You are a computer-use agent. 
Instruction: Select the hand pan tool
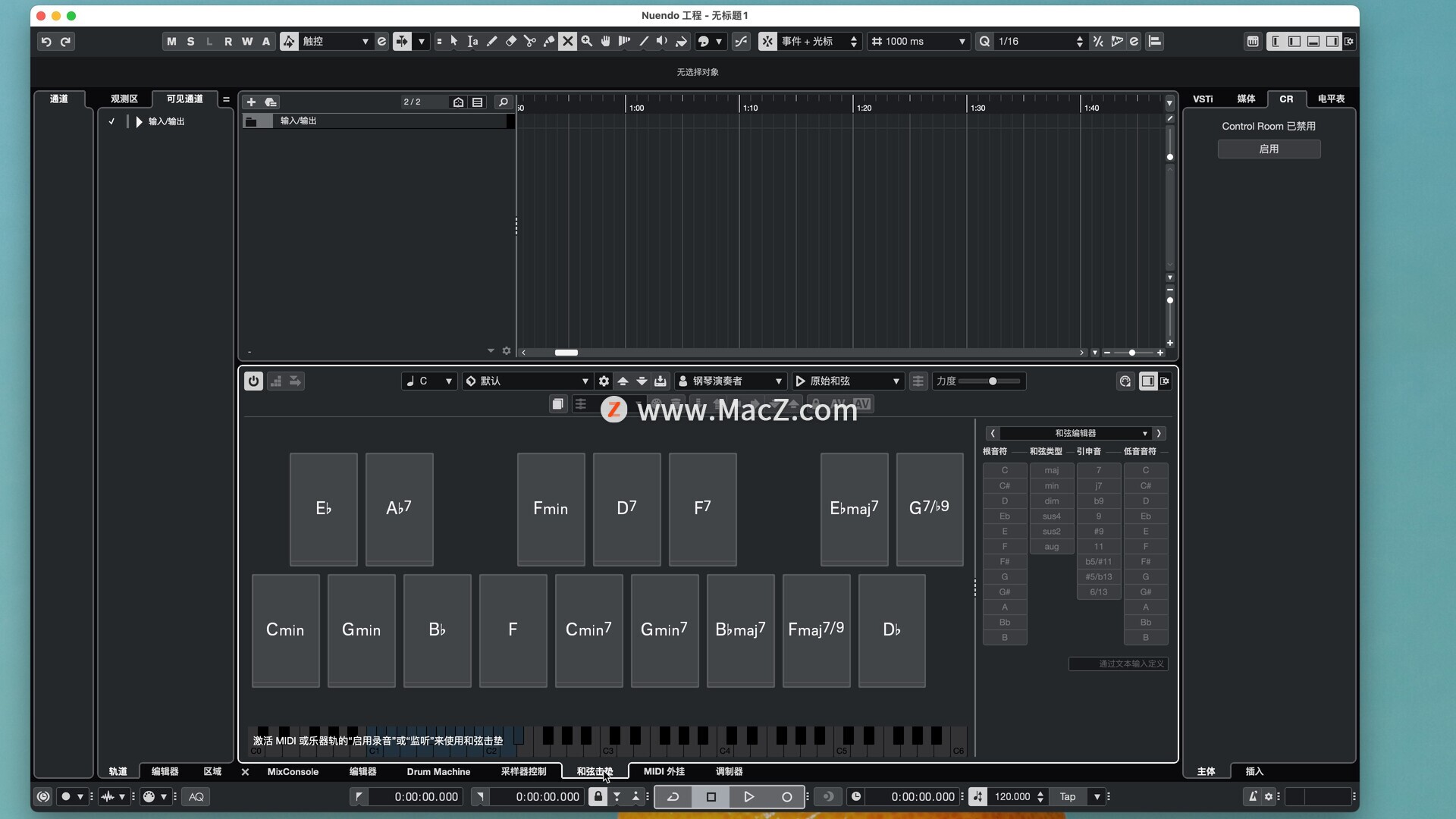(x=605, y=41)
